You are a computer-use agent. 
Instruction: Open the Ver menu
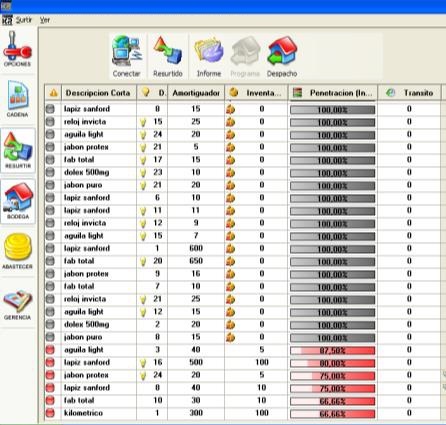click(x=45, y=20)
